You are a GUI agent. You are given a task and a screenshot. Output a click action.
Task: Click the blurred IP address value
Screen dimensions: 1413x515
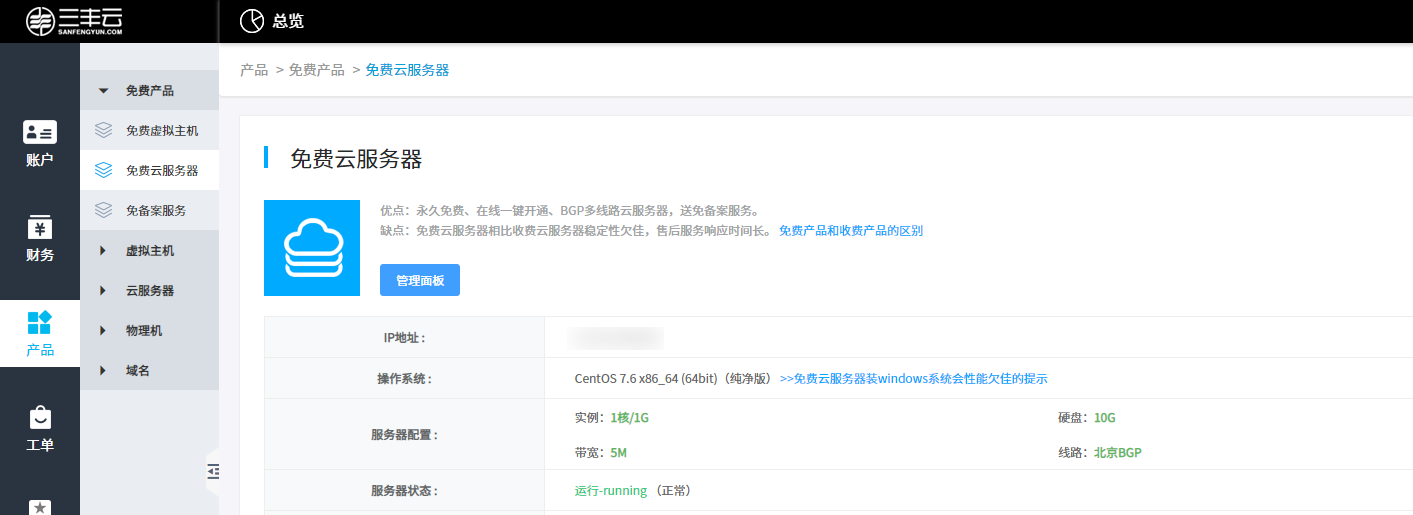(x=616, y=337)
